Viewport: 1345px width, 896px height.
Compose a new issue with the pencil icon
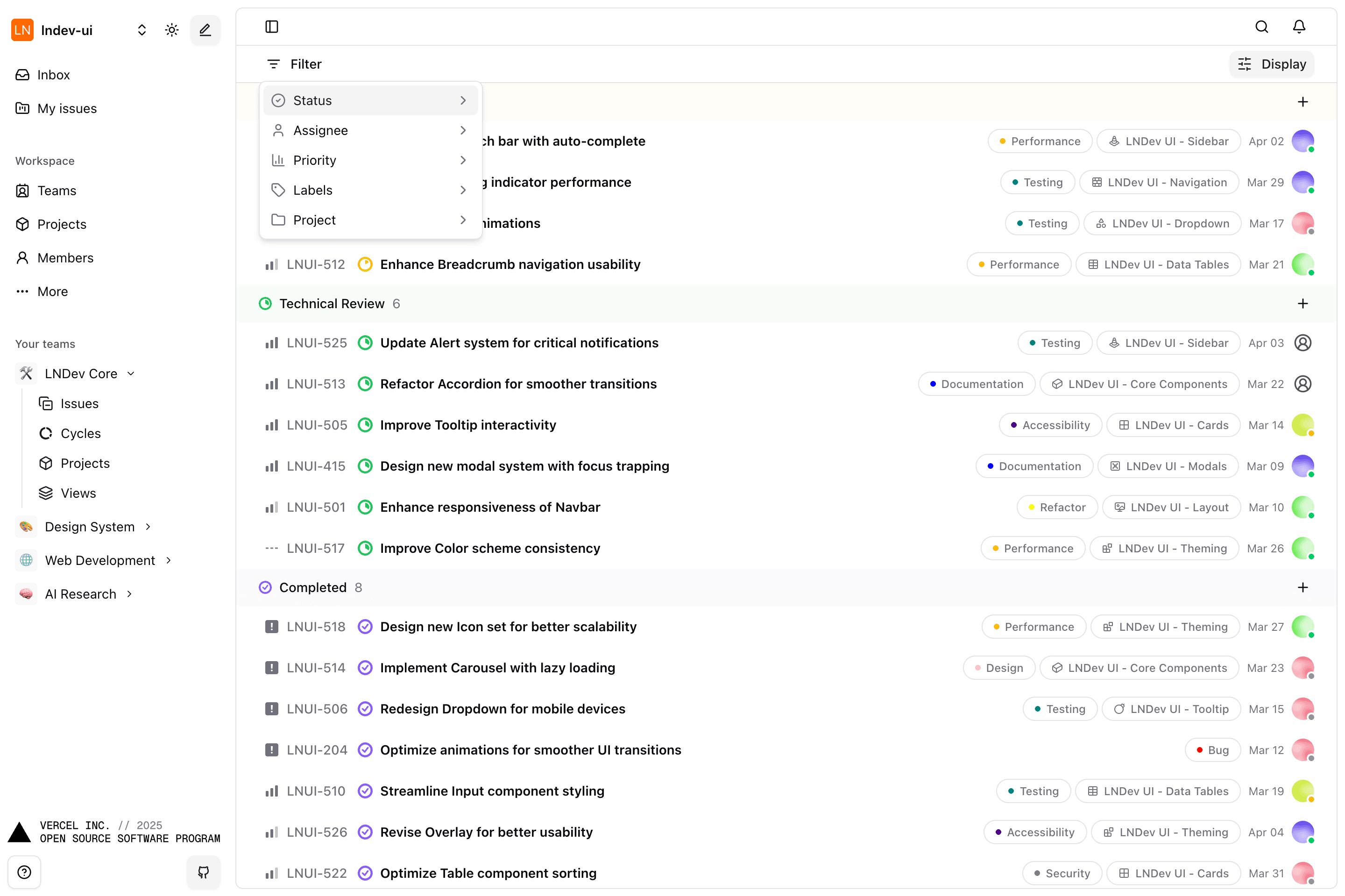coord(205,30)
